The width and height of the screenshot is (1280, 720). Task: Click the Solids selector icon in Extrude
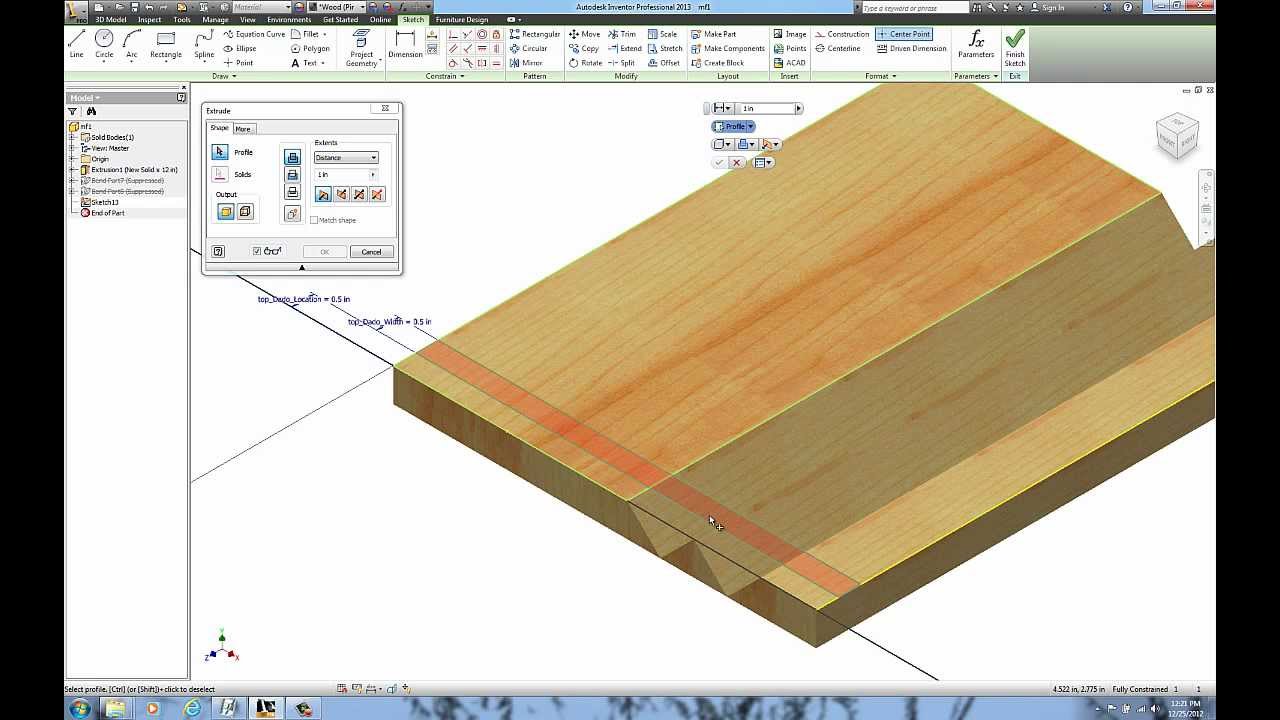tap(220, 174)
